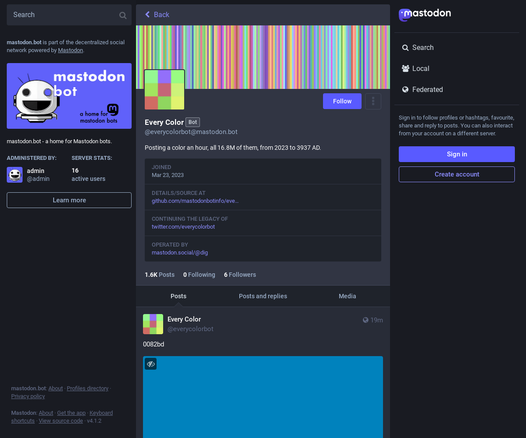Switch to the Media tab
The width and height of the screenshot is (526, 438).
point(347,296)
